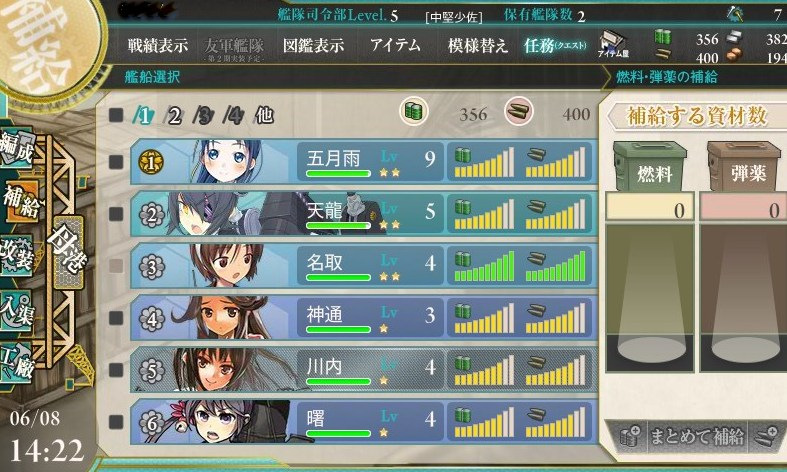Tick the checkbox beside 天龍
The image size is (787, 472).
[x=116, y=214]
